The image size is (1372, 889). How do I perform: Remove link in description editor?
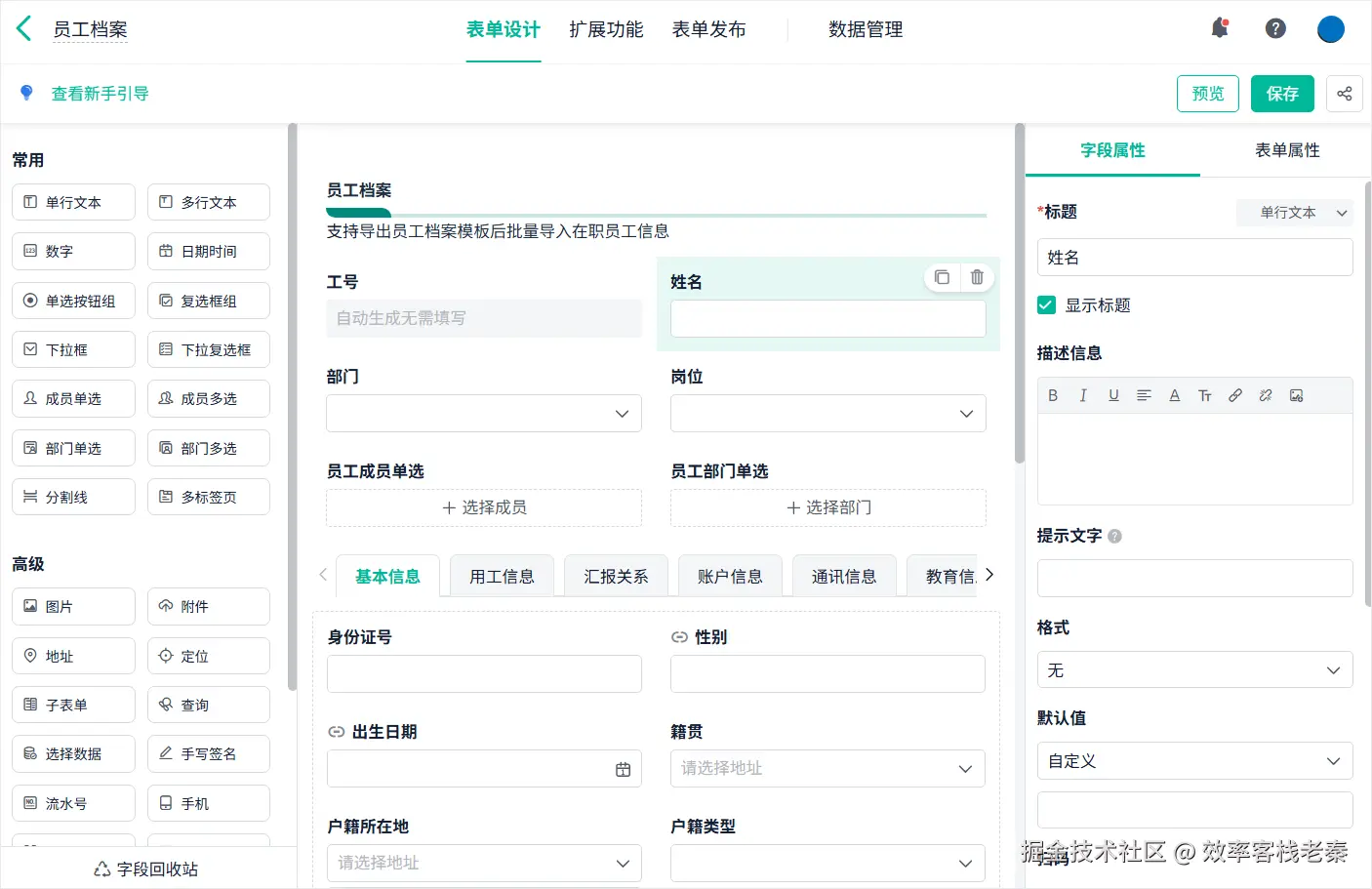click(x=1266, y=395)
